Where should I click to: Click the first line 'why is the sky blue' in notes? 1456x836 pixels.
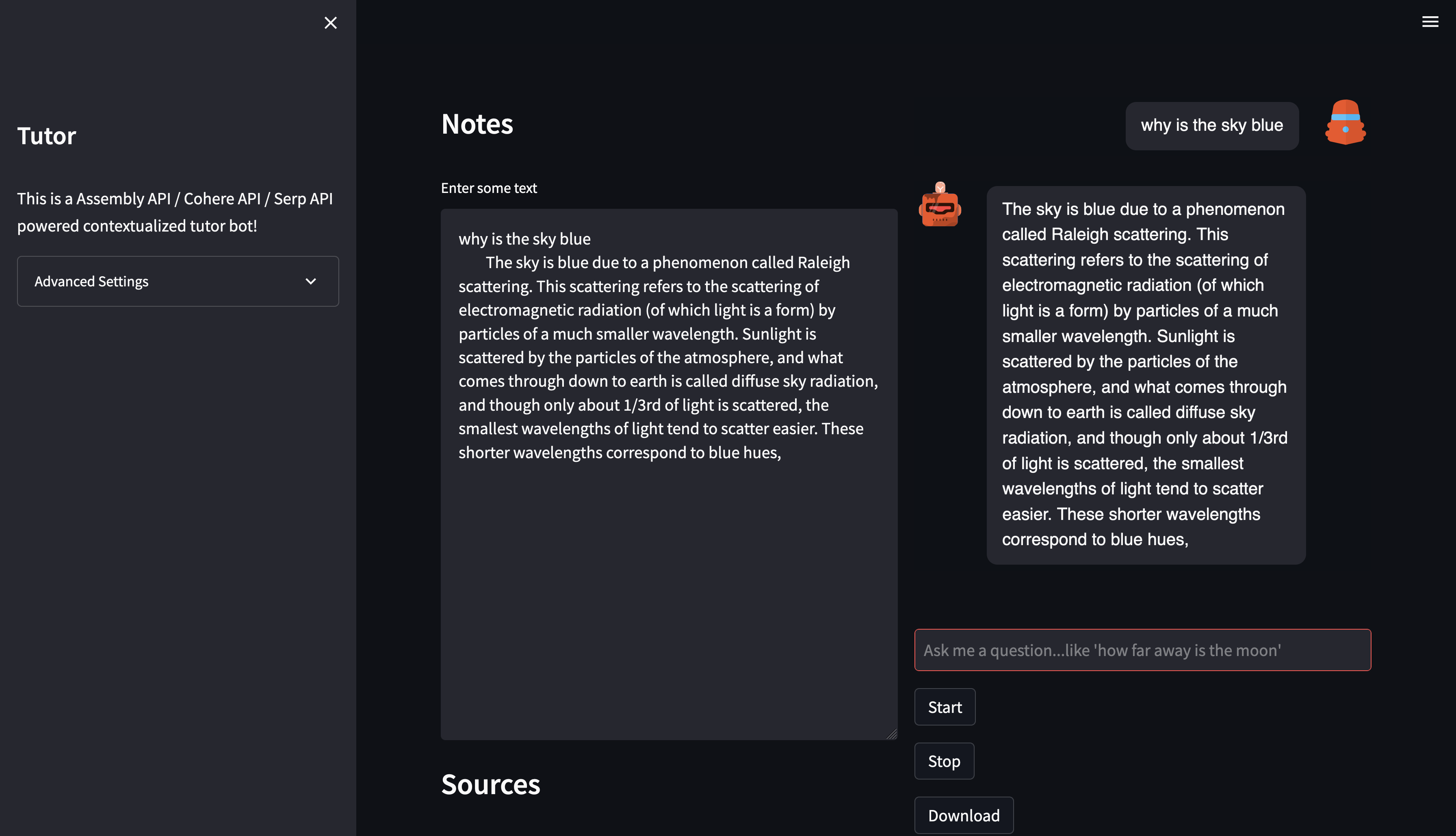[x=524, y=239]
